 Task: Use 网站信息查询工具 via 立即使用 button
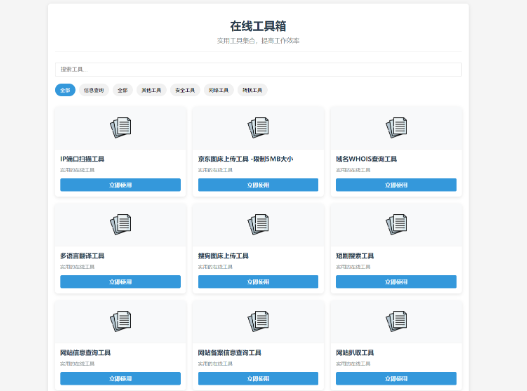(120, 379)
